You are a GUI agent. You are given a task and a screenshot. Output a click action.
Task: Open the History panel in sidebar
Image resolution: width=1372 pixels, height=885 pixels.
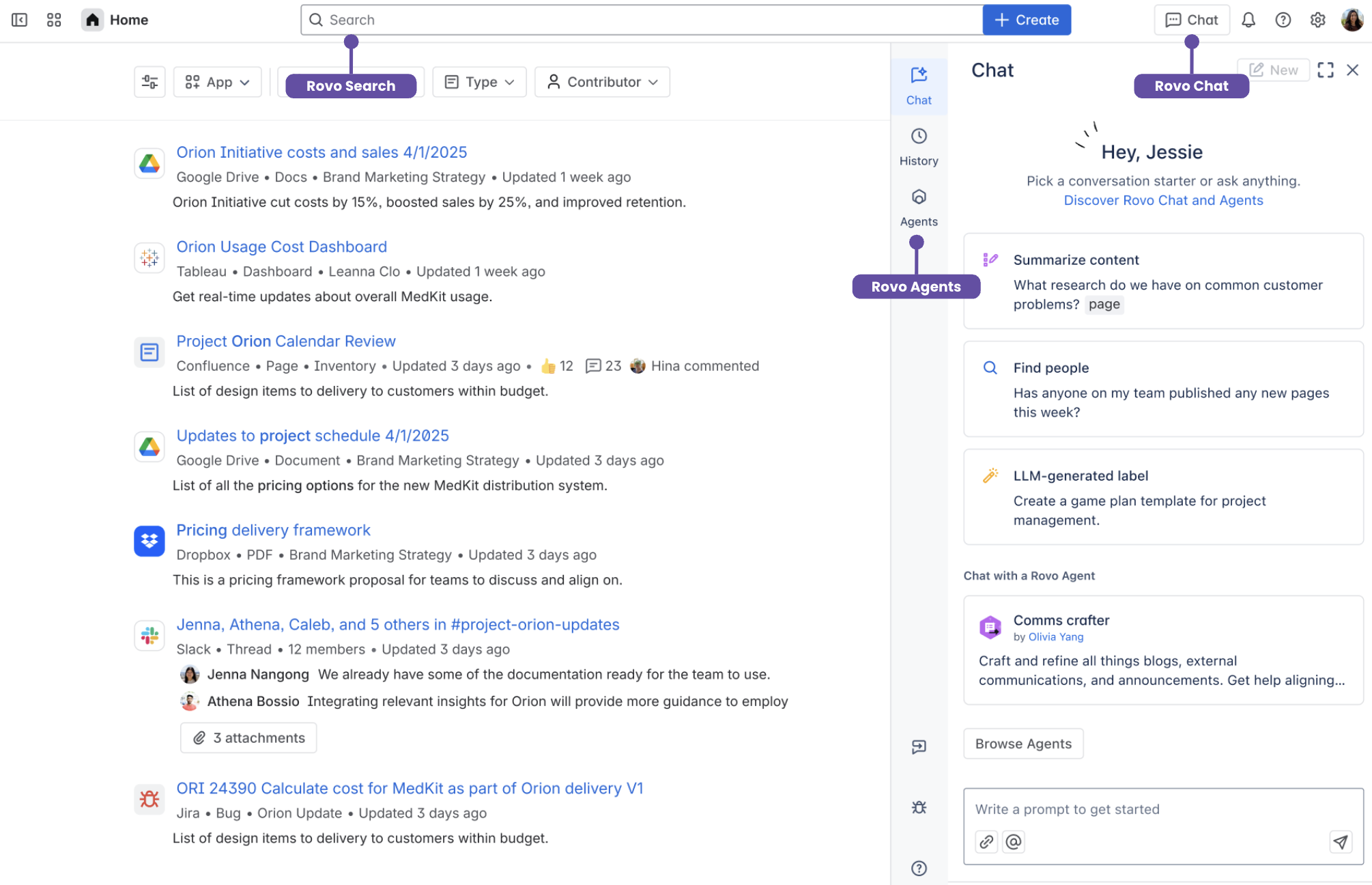[x=919, y=146]
